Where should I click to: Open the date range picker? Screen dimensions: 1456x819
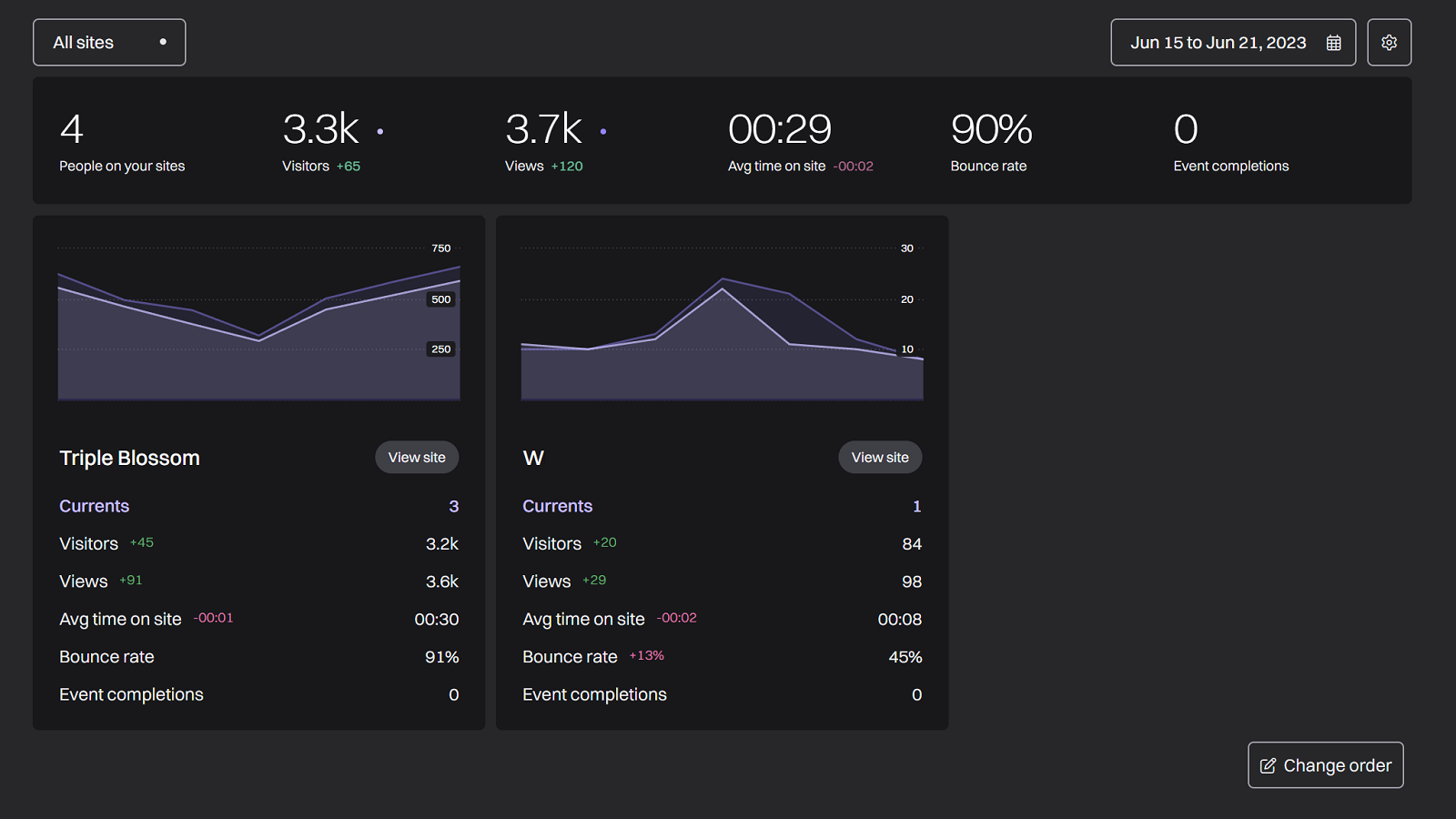[x=1233, y=42]
